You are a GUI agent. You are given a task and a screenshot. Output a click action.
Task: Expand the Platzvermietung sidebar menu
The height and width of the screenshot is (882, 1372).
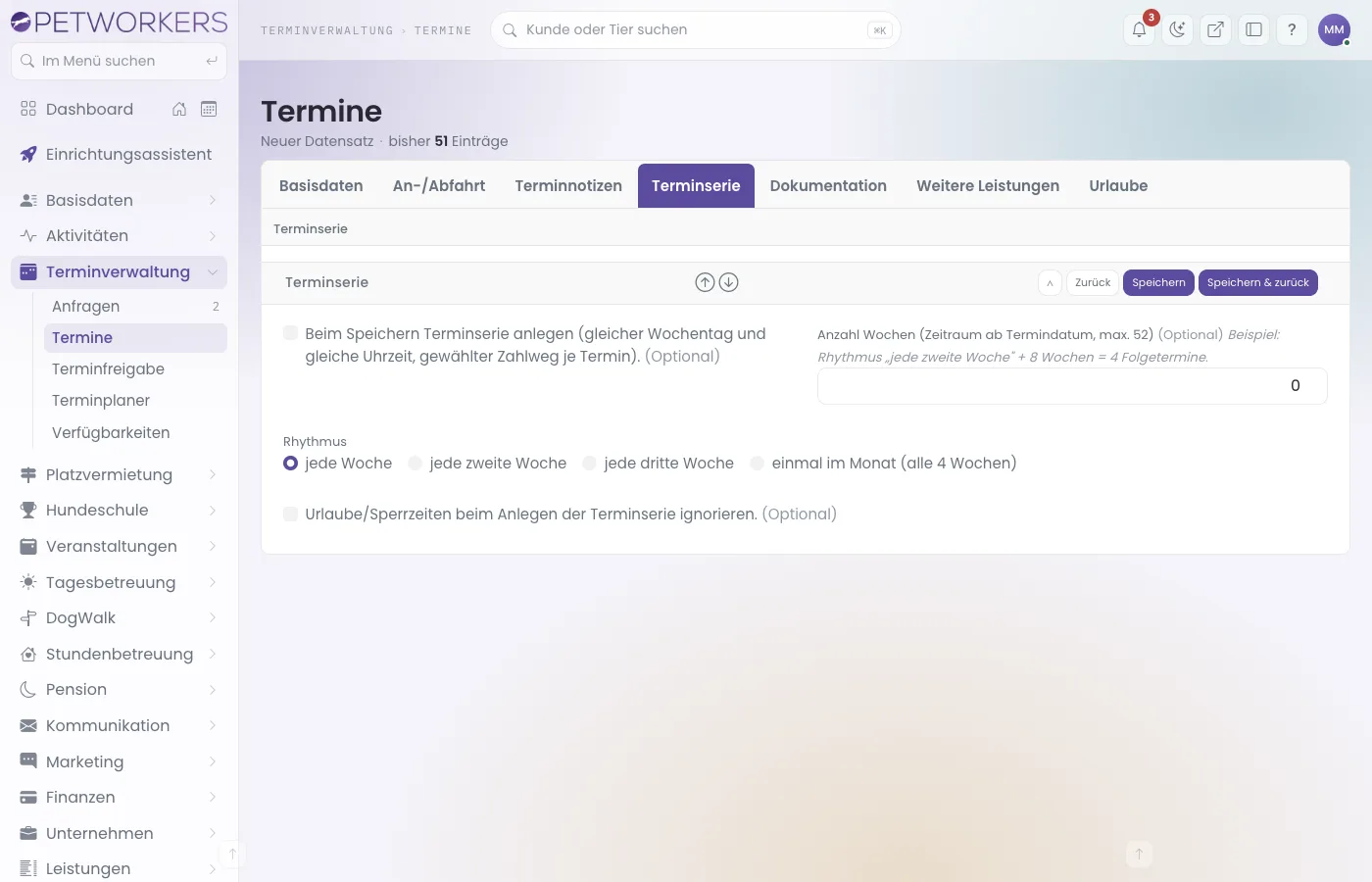pos(119,474)
